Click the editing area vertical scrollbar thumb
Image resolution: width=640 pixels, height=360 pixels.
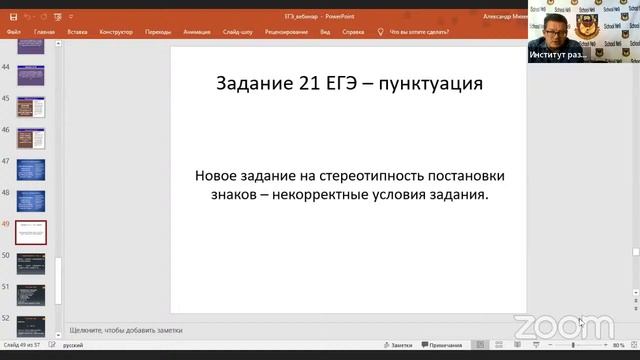coord(636,252)
